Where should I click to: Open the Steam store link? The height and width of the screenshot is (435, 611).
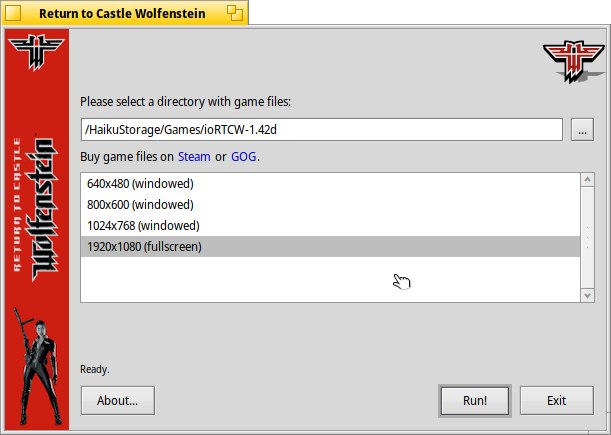pyautogui.click(x=194, y=157)
